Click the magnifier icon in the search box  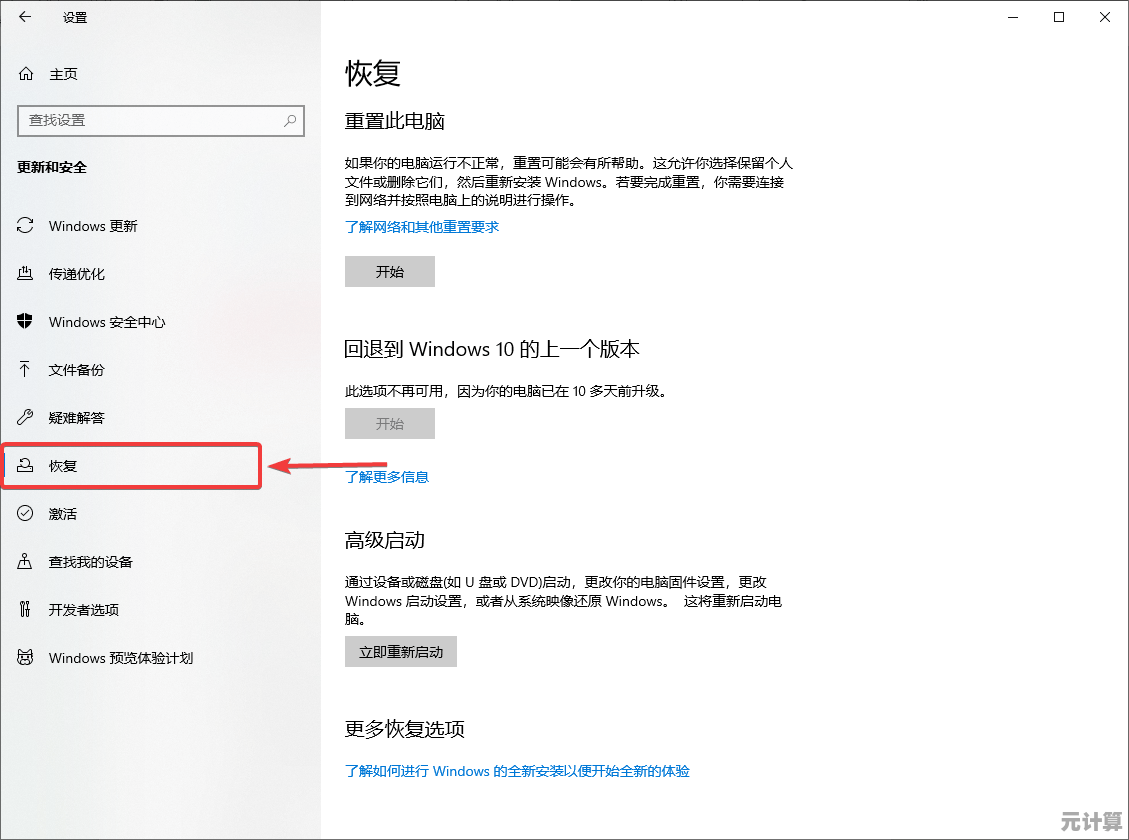click(x=289, y=120)
